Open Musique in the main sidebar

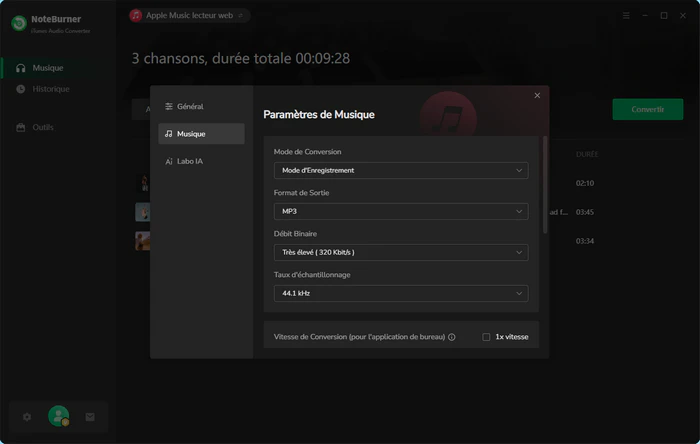tap(58, 68)
